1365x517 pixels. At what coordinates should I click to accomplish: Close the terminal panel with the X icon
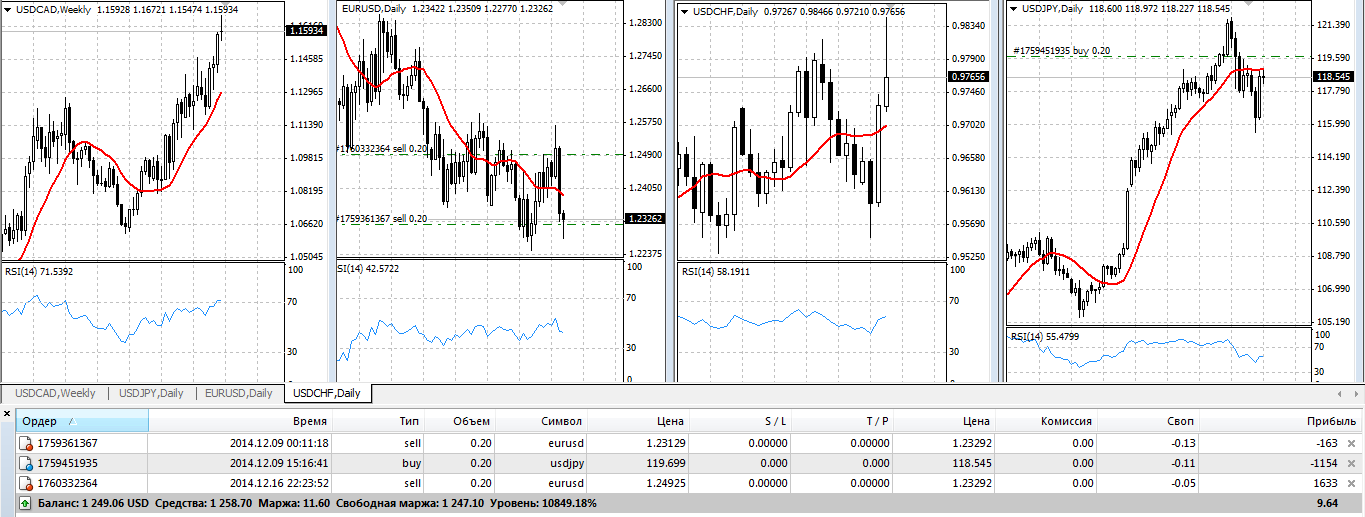tap(7, 412)
